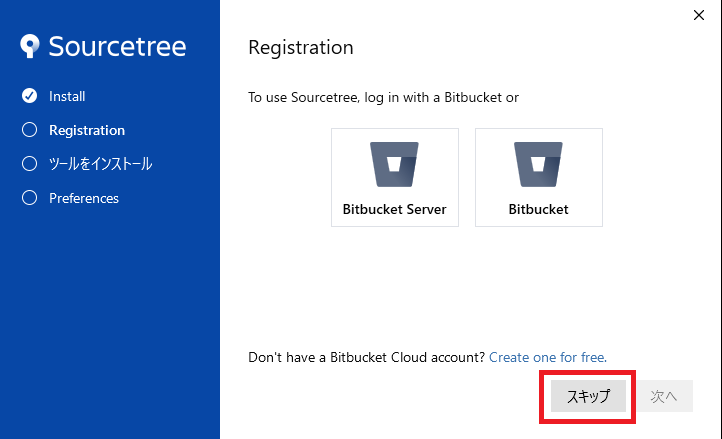Select the Registration step label in sidebar
The height and width of the screenshot is (439, 722).
click(87, 130)
